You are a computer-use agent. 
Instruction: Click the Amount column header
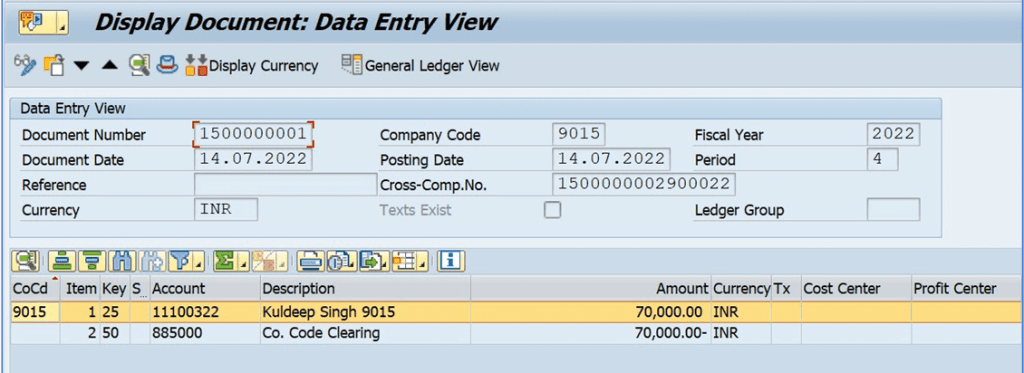[682, 288]
